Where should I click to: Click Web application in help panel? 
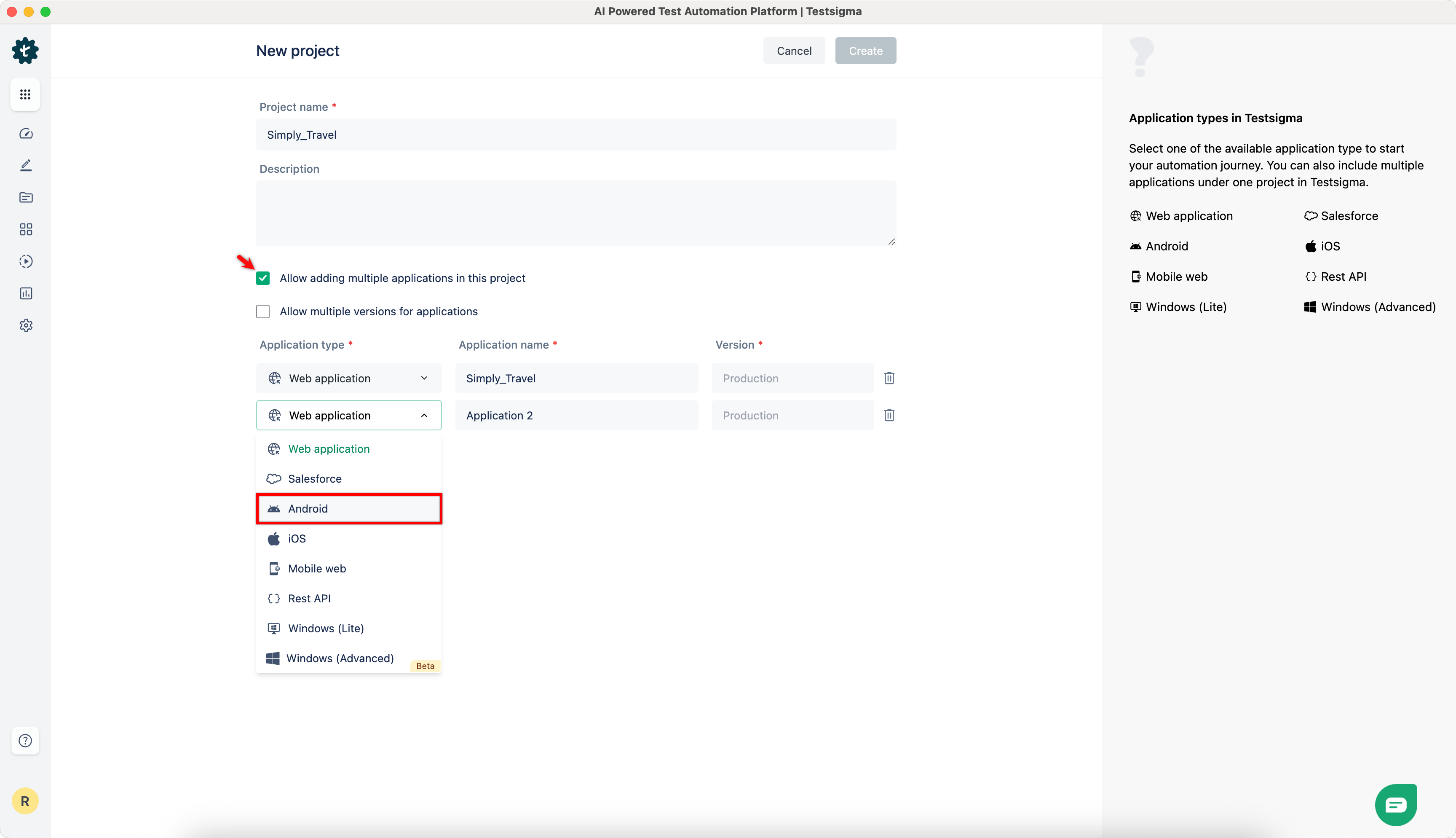pos(1182,216)
